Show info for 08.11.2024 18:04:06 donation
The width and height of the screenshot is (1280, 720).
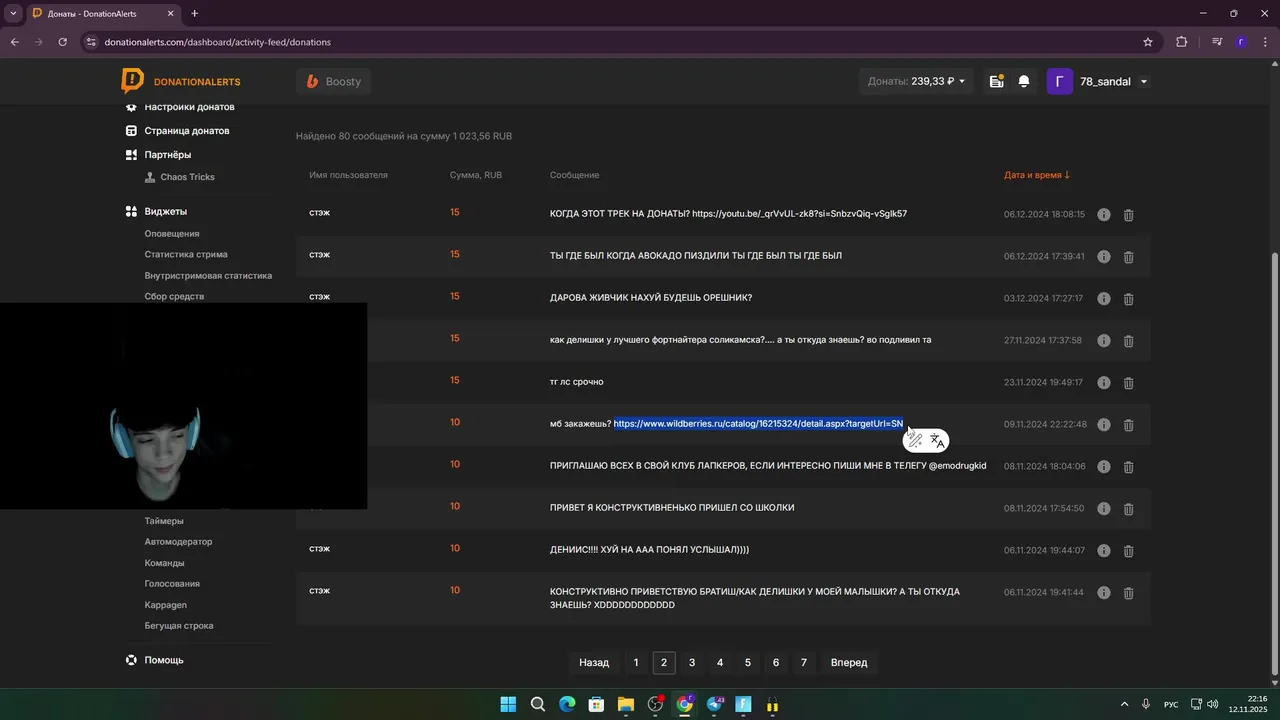[1104, 467]
